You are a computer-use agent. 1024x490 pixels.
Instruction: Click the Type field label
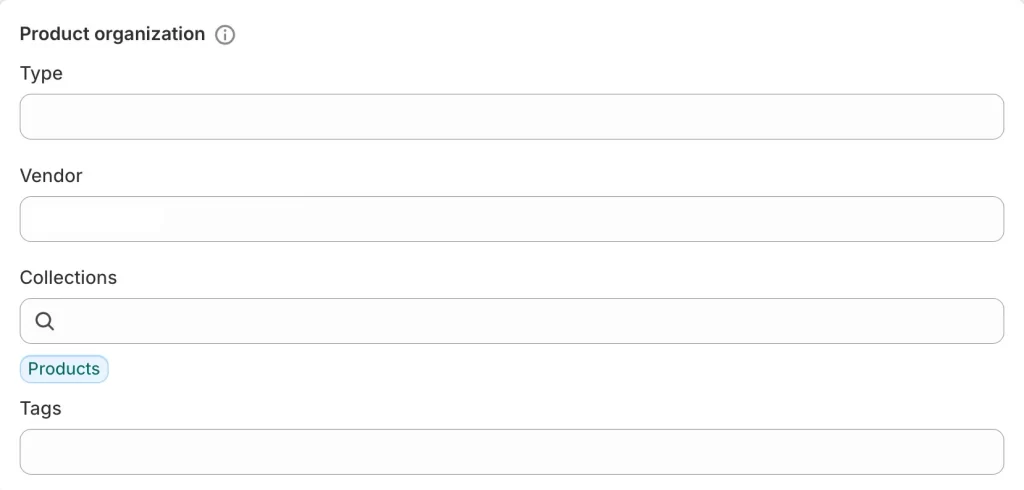coord(41,73)
